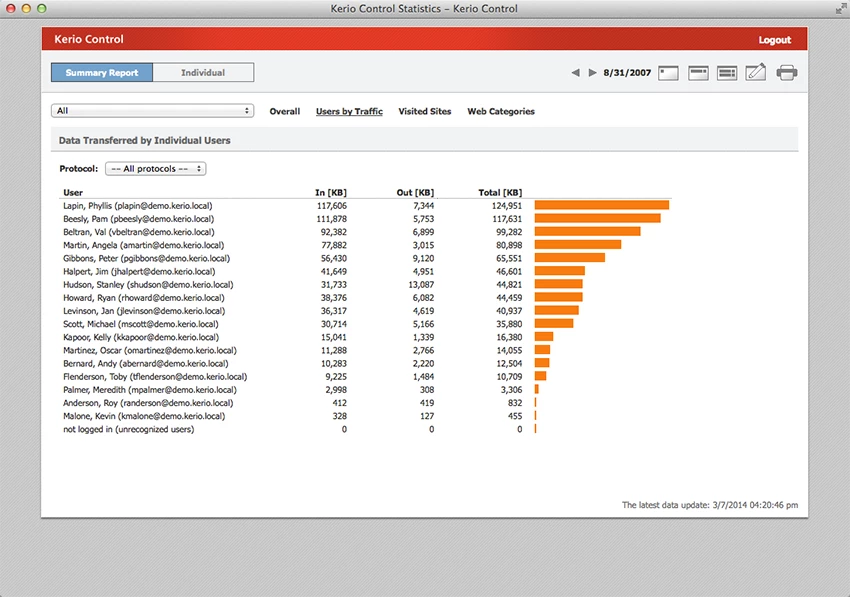Click the Logout link

[x=774, y=40]
